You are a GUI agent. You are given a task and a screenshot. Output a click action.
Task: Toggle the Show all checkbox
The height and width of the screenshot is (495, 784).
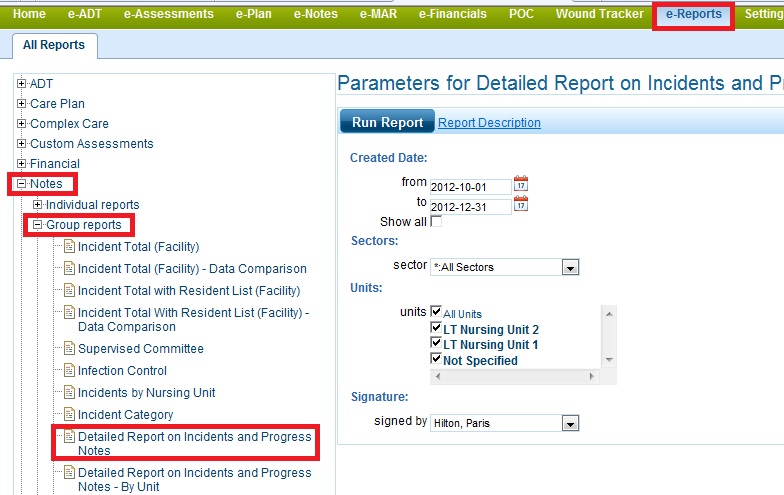click(436, 221)
